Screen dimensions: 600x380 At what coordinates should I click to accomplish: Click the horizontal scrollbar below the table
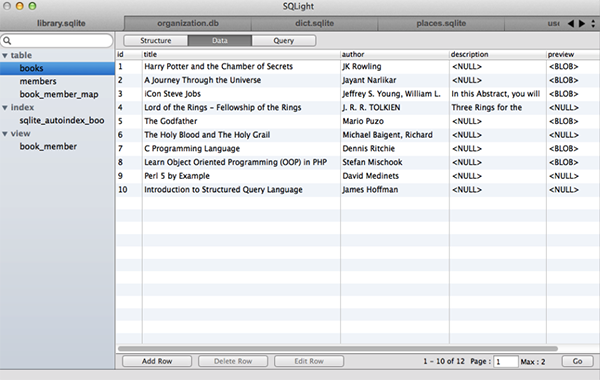pos(338,349)
